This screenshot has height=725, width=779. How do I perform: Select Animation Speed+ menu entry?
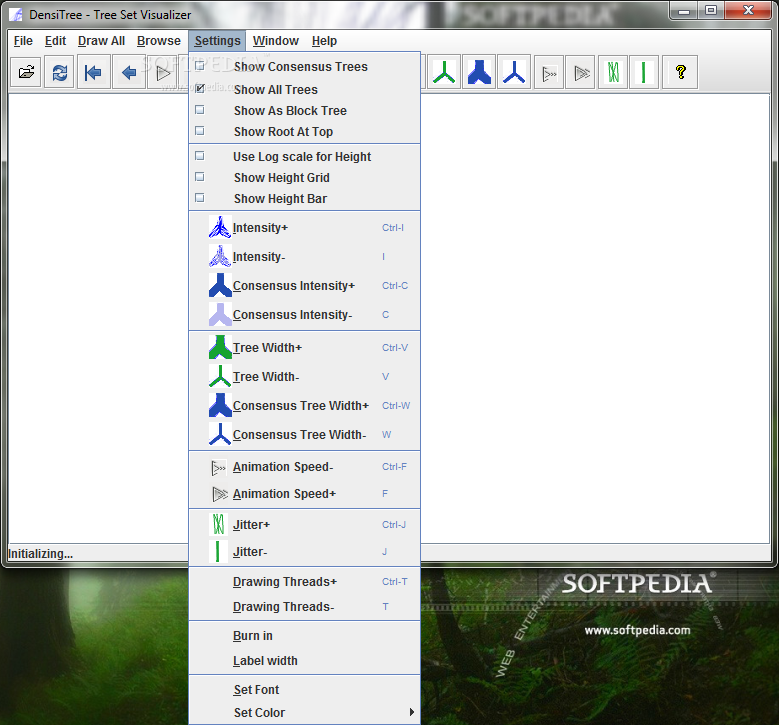(305, 493)
